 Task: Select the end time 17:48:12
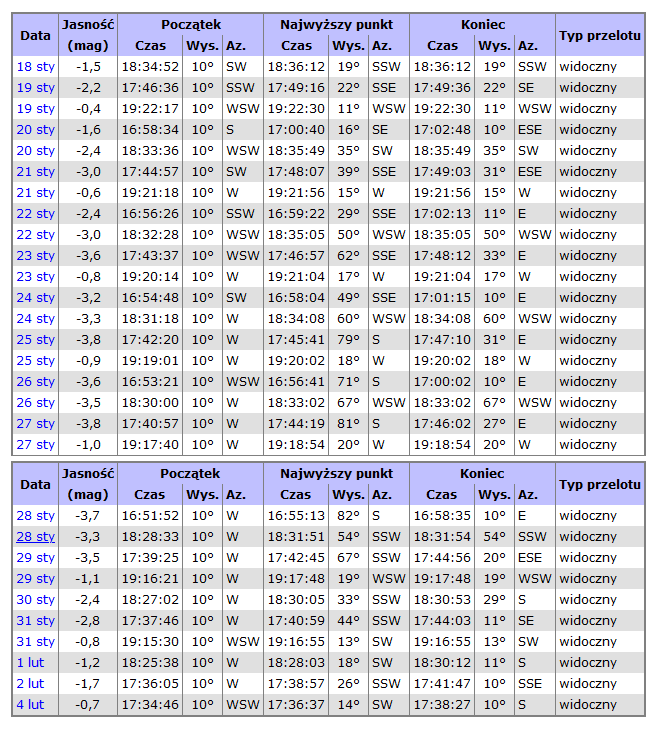pos(442,256)
